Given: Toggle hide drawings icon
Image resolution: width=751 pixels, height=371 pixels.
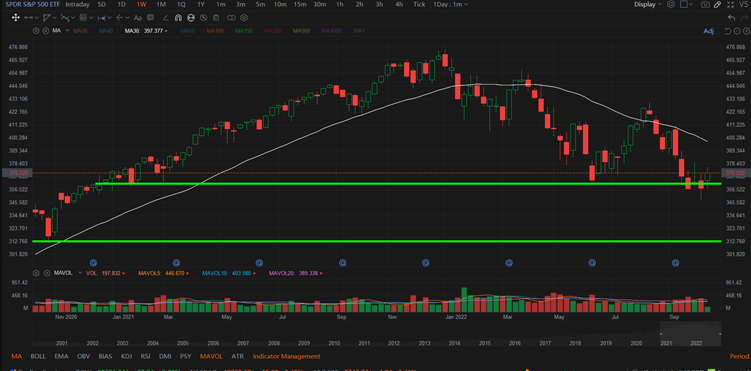Looking at the screenshot, I should [x=204, y=18].
